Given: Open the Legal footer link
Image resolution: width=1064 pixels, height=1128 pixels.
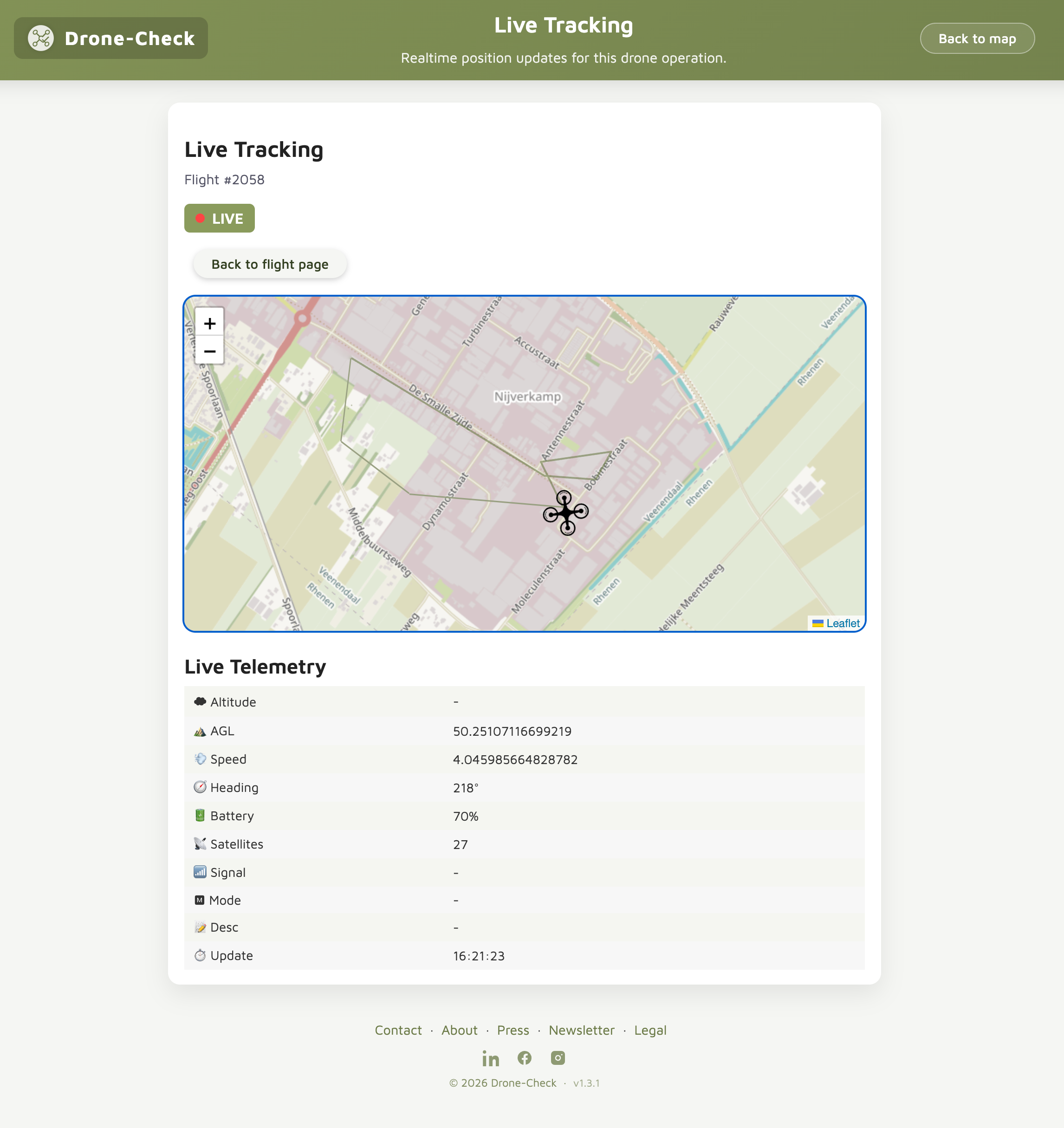Looking at the screenshot, I should click(x=650, y=1031).
